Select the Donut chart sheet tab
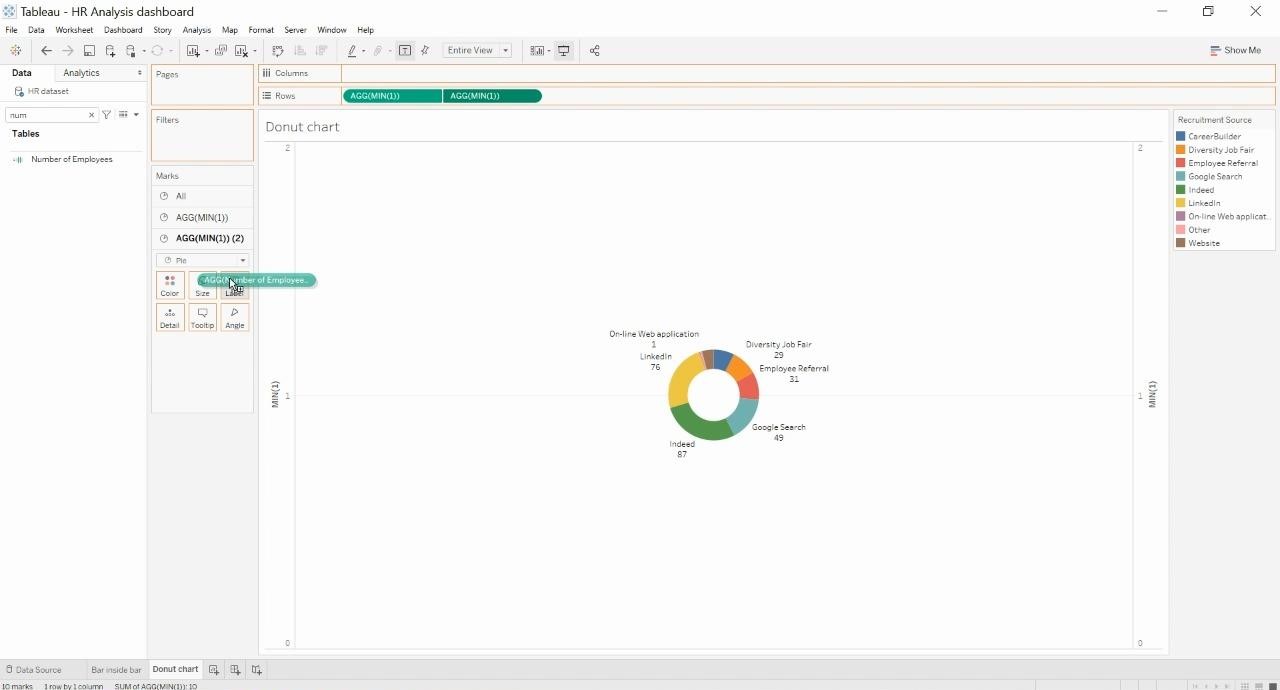Screen dimensions: 1280x690 (x=175, y=670)
